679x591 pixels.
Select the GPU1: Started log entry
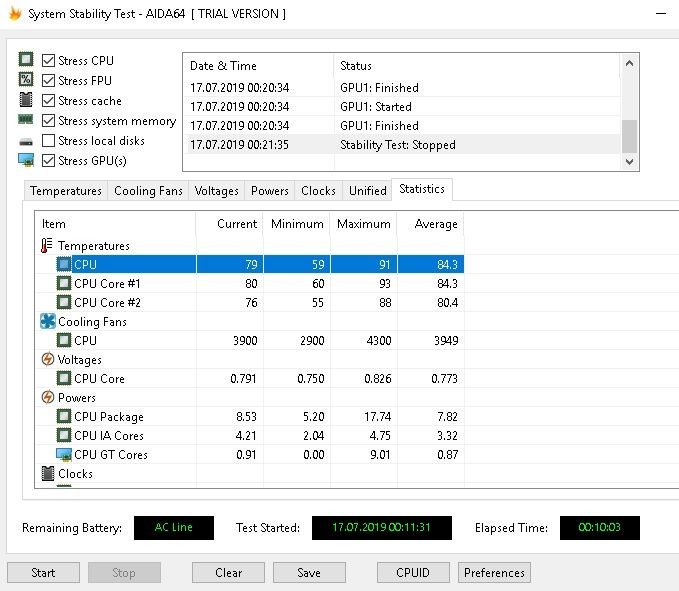coord(402,107)
